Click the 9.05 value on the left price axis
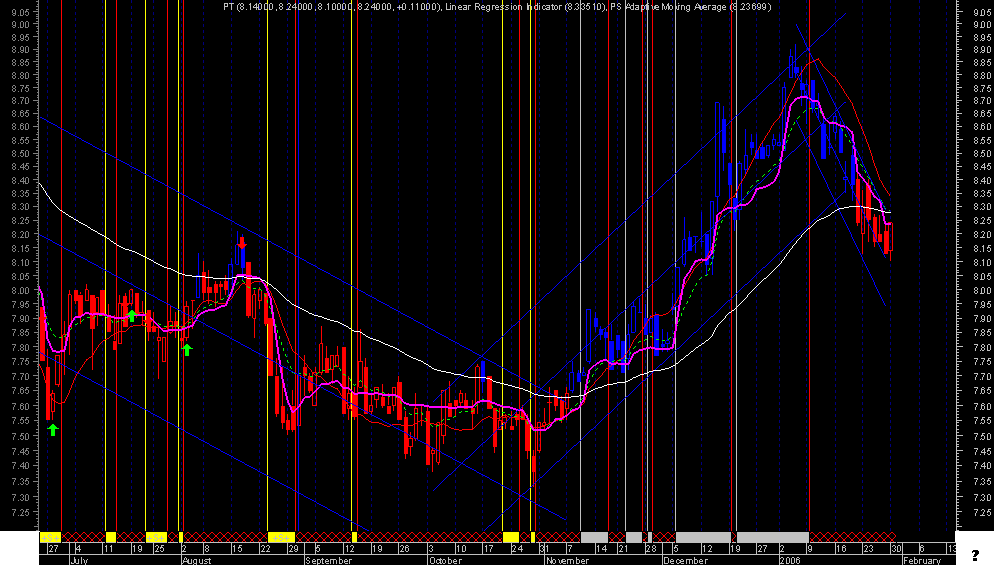994x565 pixels. (x=20, y=12)
